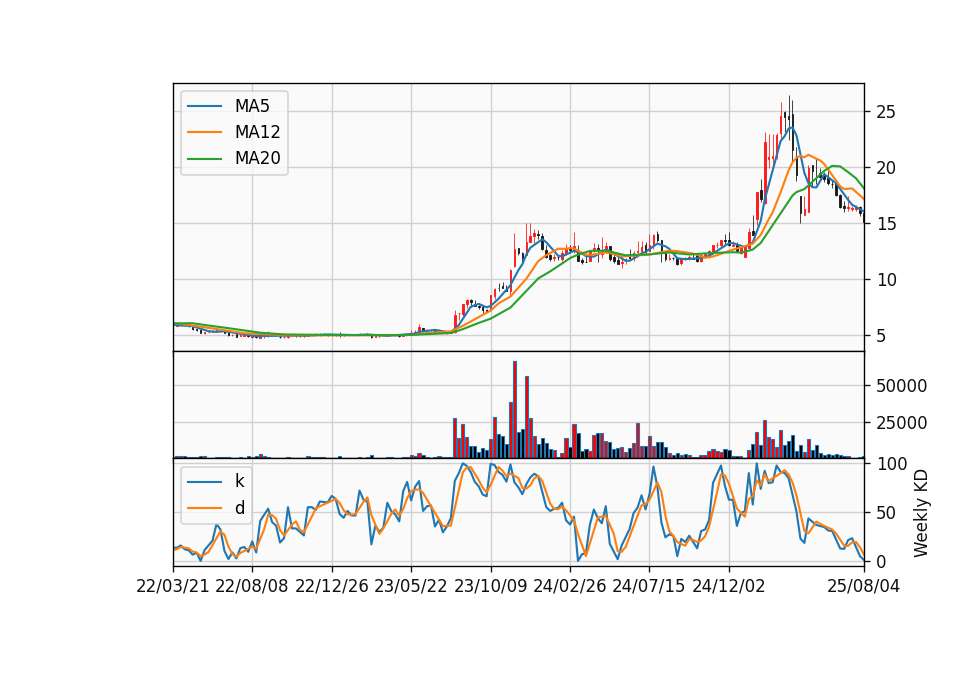
Task: Click the orange d legend line sample
Action: click(204, 508)
